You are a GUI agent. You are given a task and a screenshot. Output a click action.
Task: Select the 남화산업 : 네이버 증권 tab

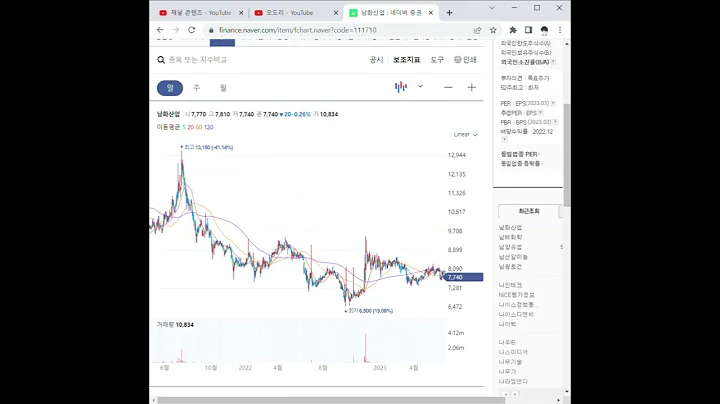(x=390, y=13)
